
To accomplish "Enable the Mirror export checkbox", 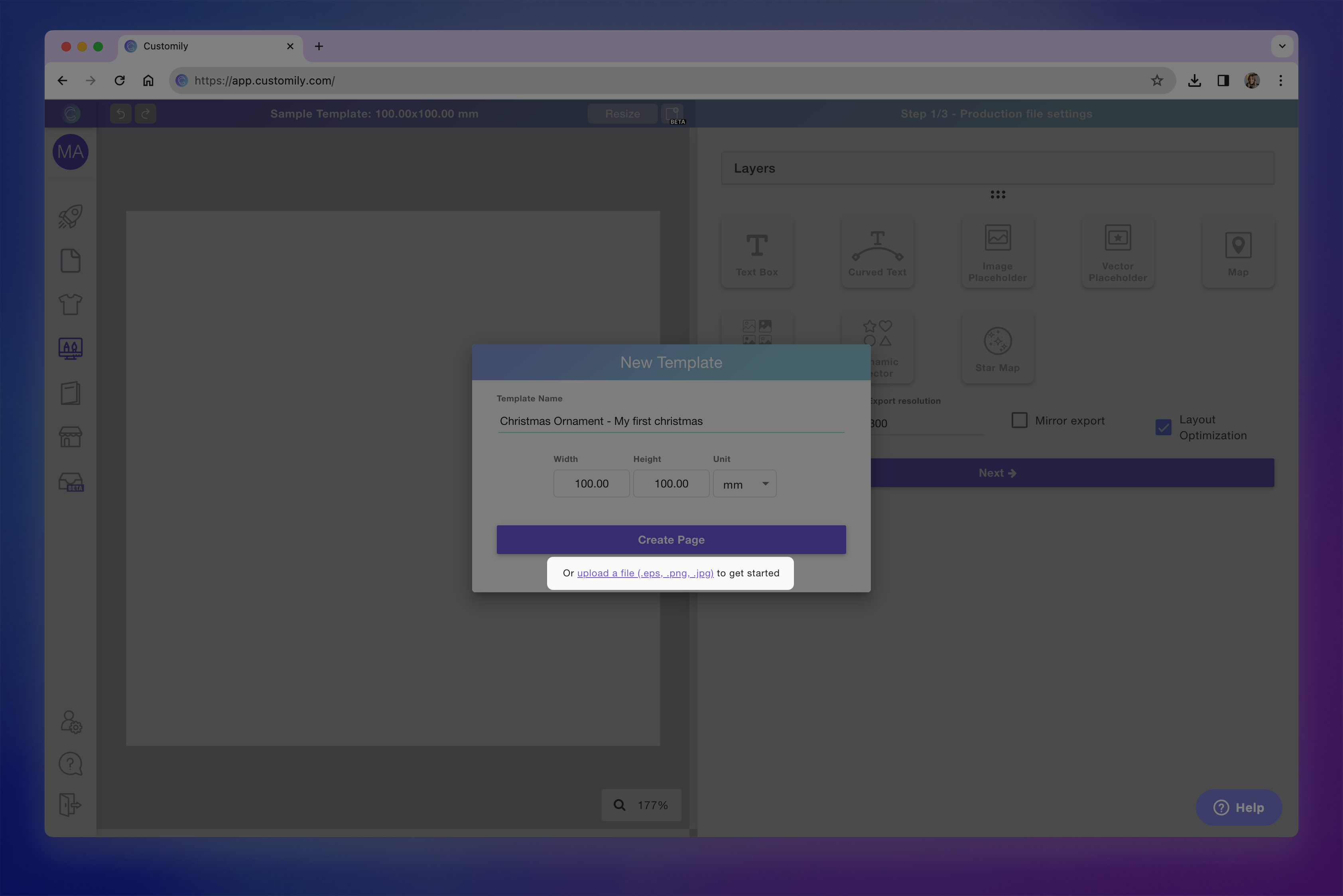I will 1019,420.
